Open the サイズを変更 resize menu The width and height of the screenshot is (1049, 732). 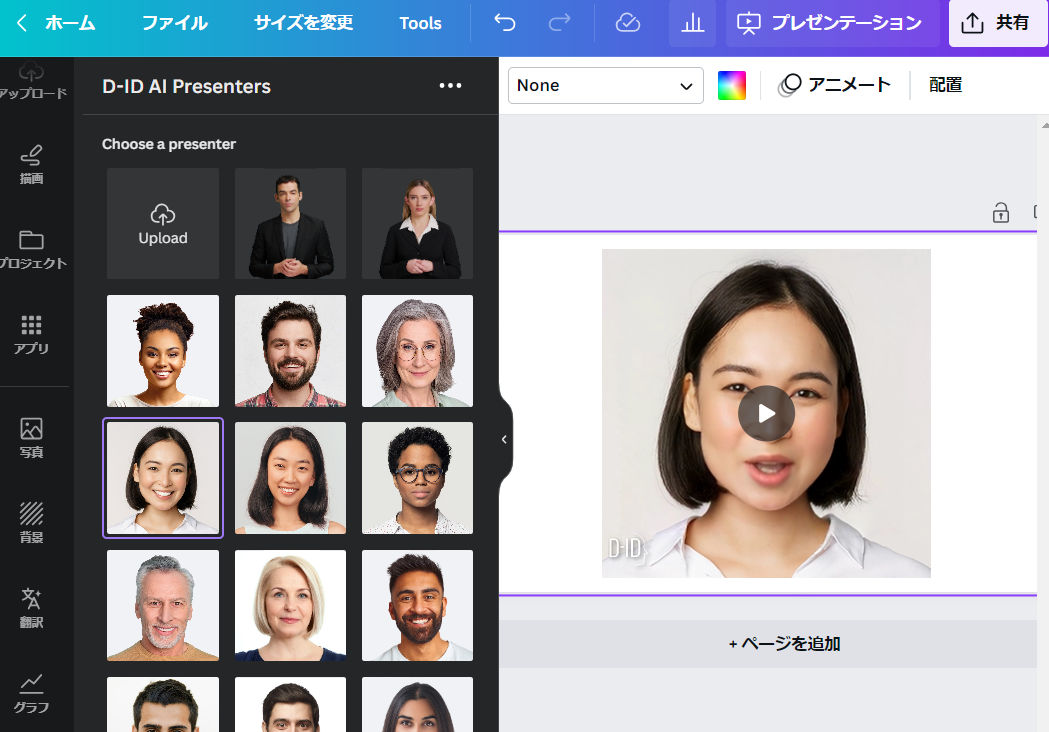[x=303, y=23]
